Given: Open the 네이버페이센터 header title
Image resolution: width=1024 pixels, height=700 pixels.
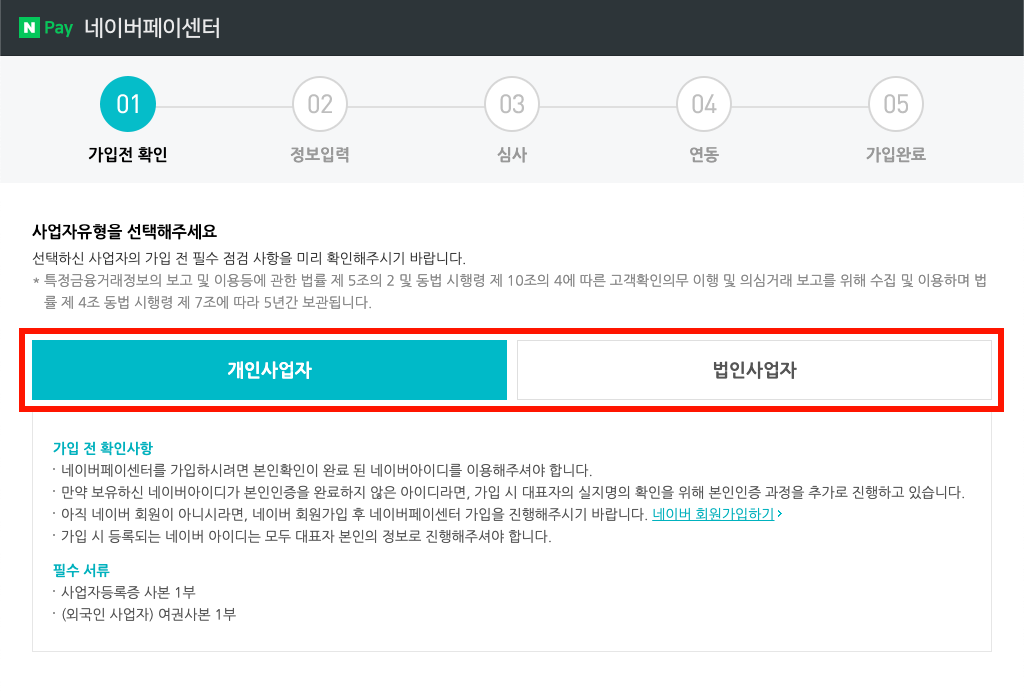Looking at the screenshot, I should (152, 28).
